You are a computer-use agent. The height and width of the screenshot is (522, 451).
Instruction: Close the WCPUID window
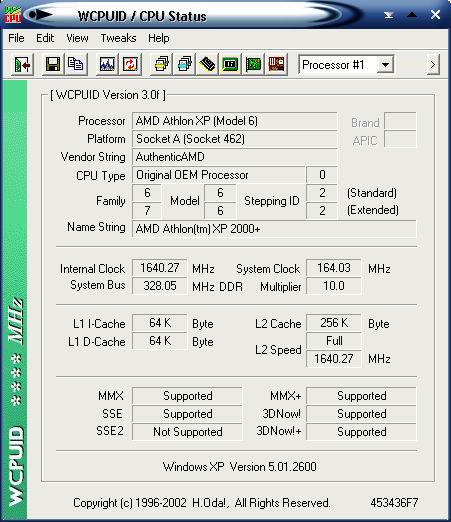[x=435, y=15]
